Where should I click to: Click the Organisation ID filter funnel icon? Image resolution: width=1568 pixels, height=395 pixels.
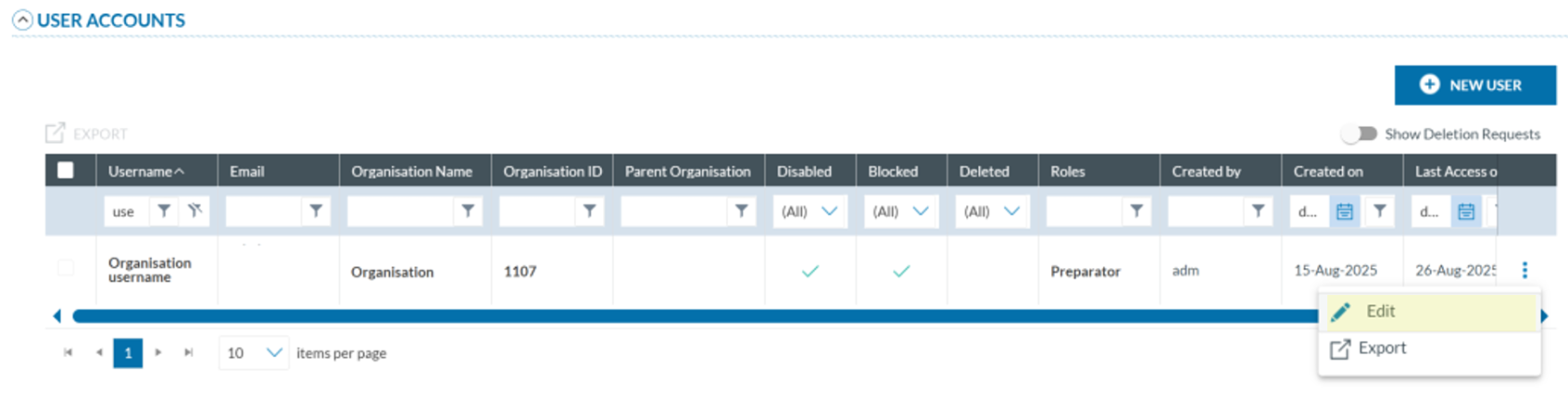coord(589,211)
